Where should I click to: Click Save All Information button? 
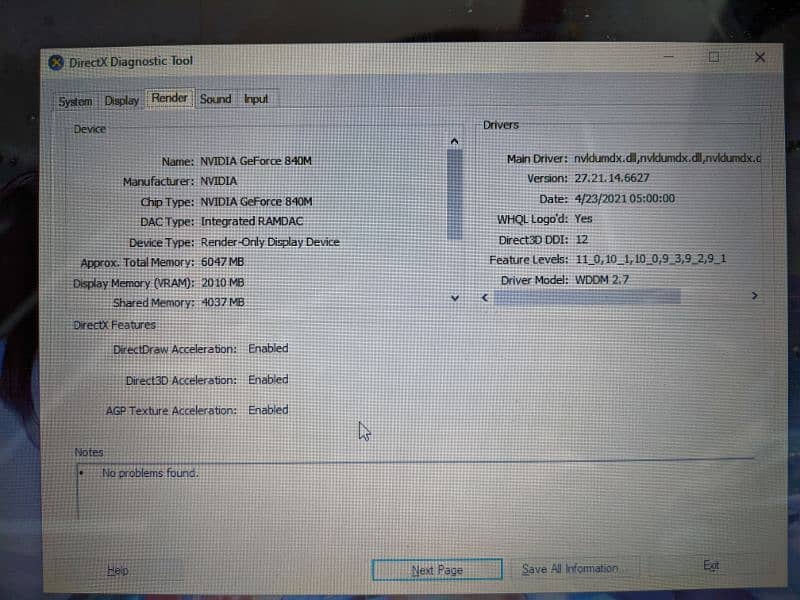tap(570, 569)
